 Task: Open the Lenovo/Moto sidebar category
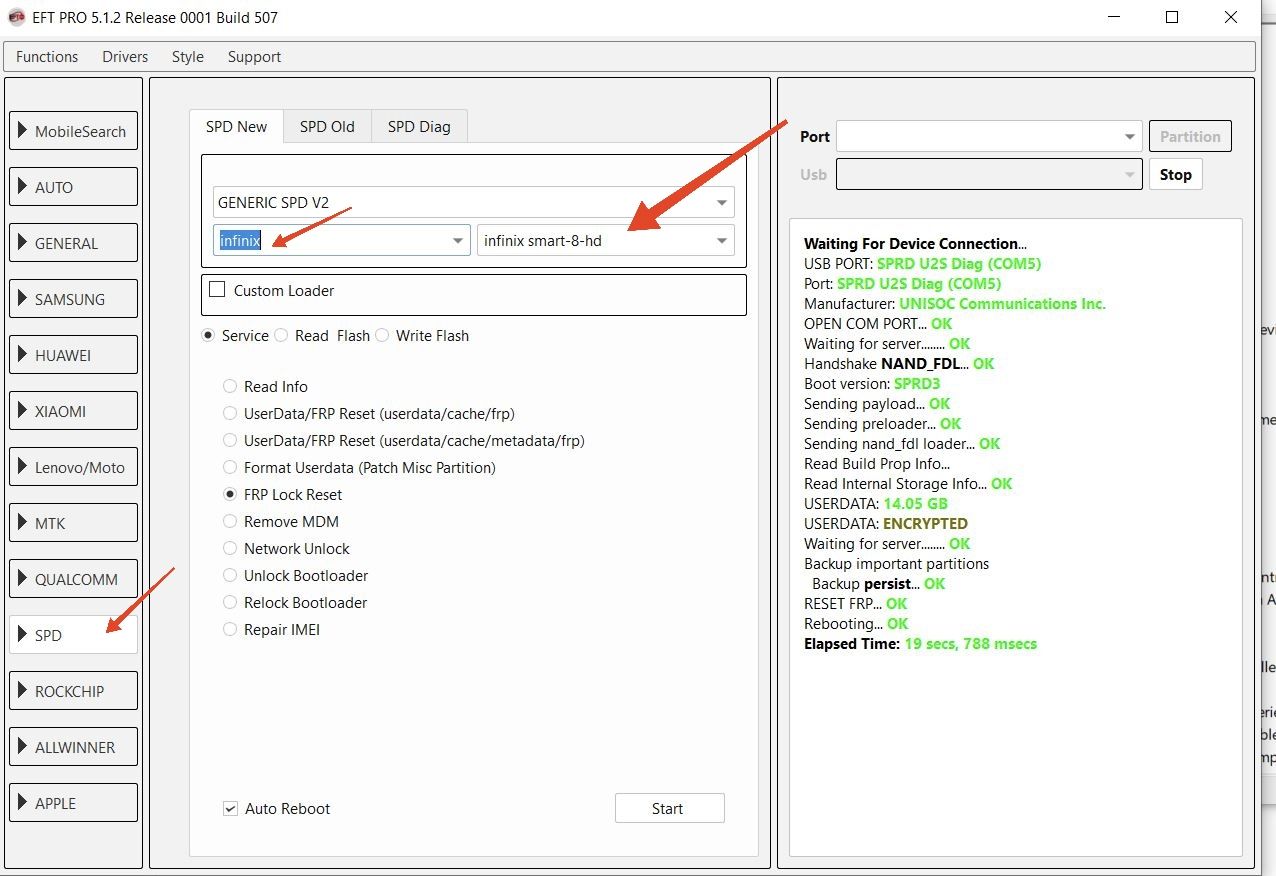point(73,467)
